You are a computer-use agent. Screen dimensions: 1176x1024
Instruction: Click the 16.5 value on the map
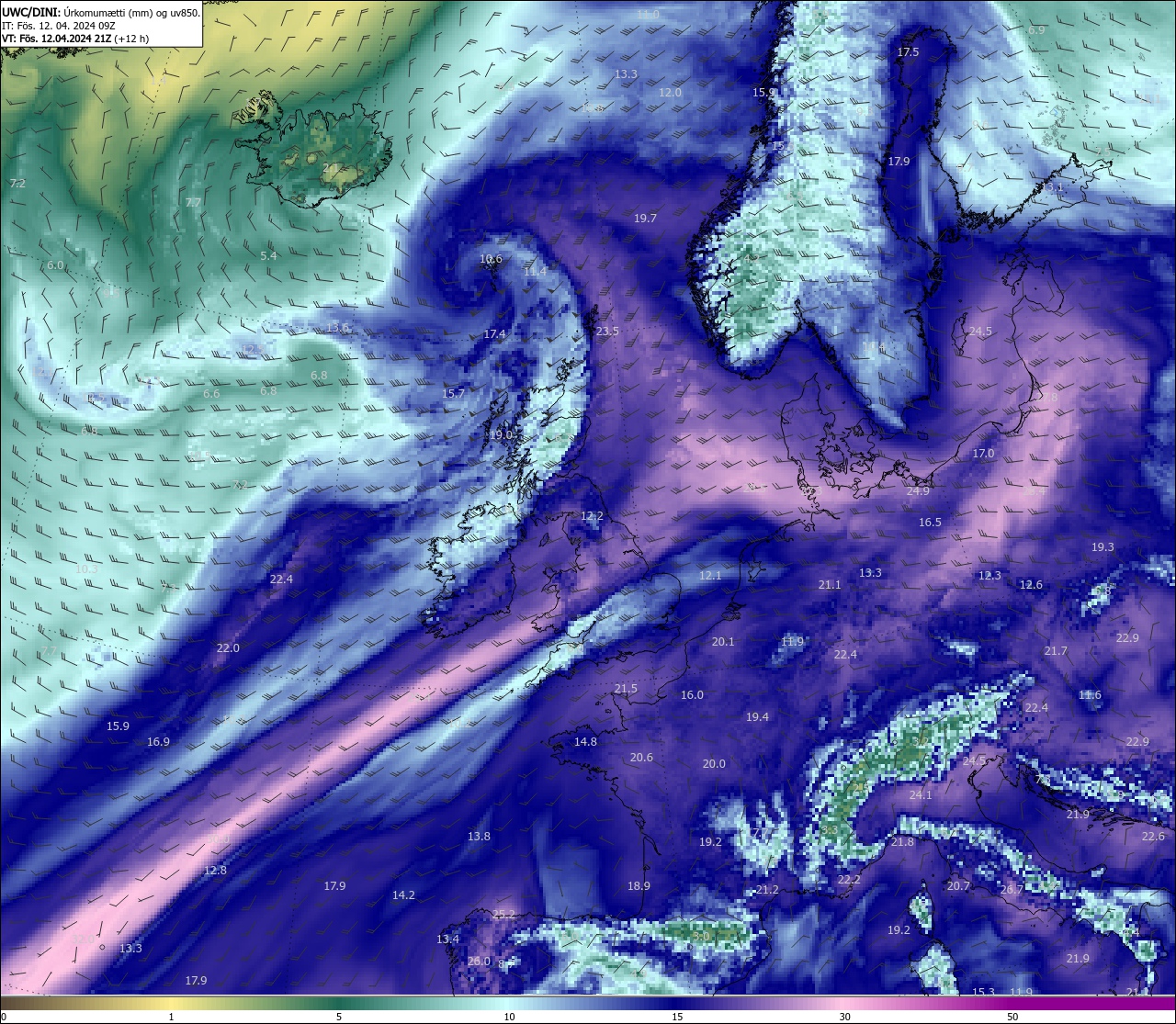click(931, 523)
